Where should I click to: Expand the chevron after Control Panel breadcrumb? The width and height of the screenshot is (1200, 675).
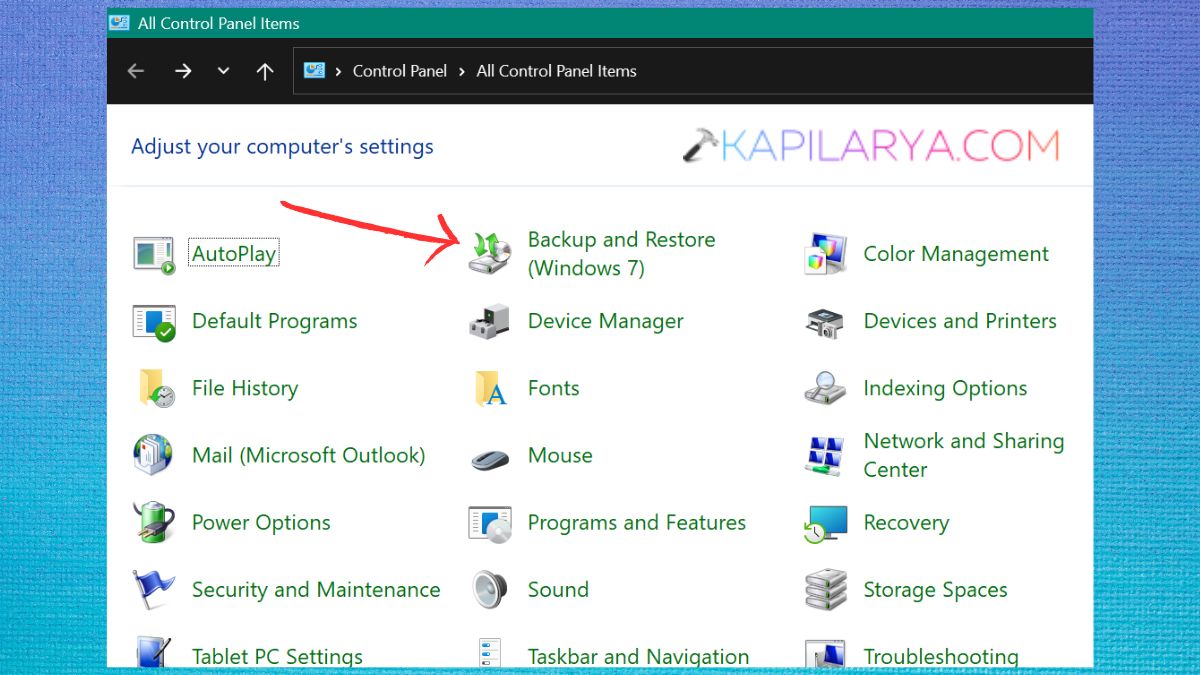(463, 71)
